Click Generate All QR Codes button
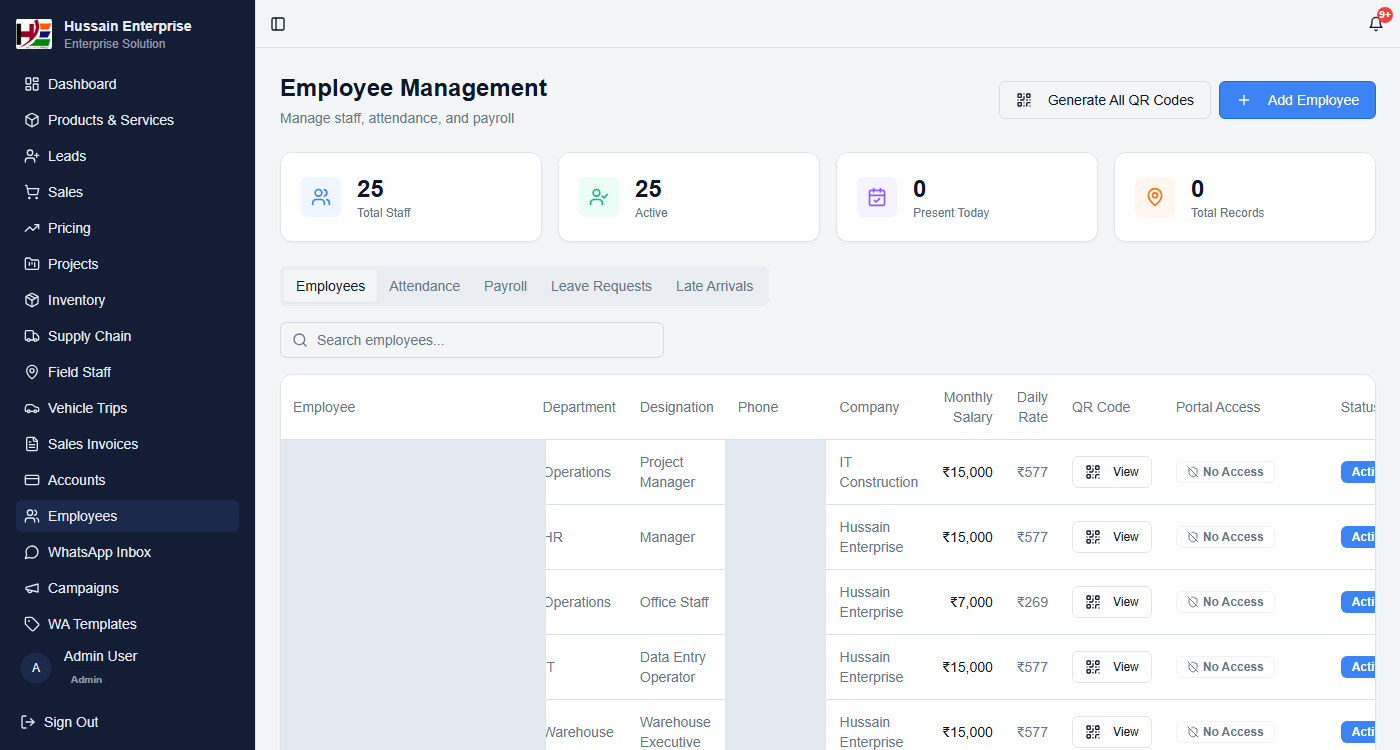 point(1105,100)
